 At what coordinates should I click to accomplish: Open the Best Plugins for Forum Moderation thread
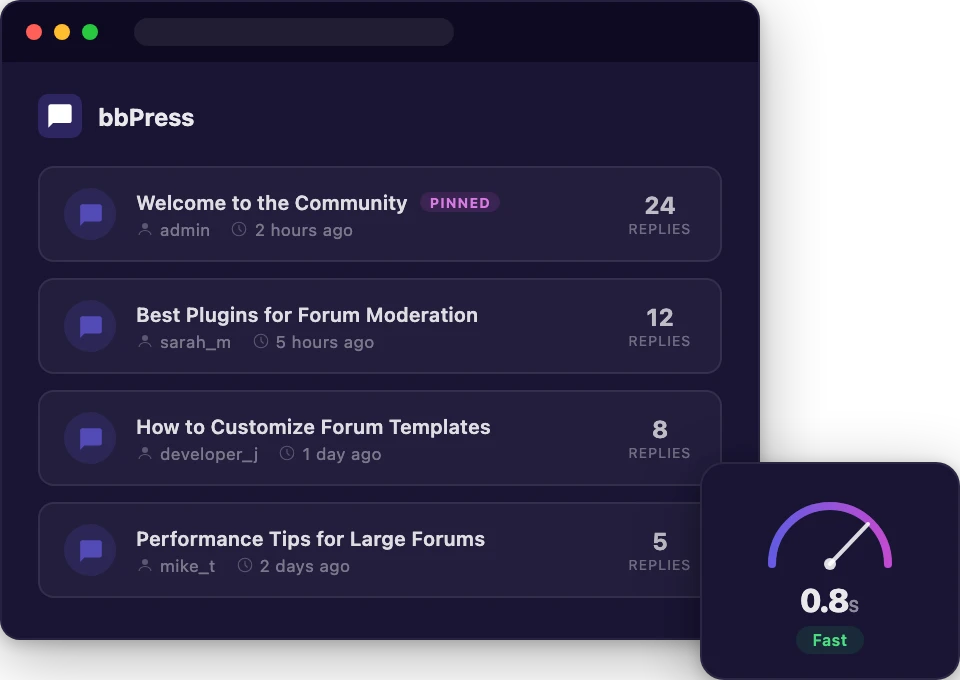[307, 315]
